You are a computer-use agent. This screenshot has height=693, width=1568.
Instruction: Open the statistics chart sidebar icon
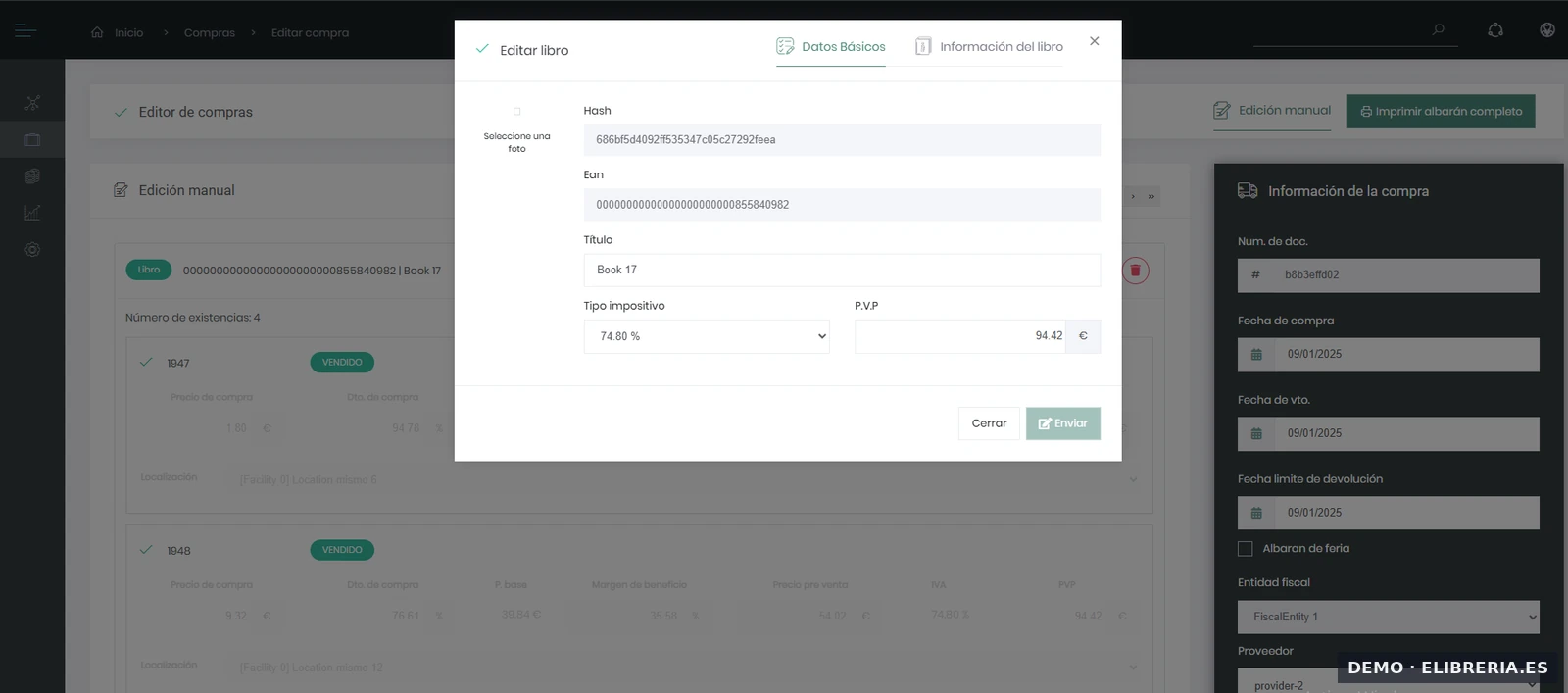tap(32, 213)
